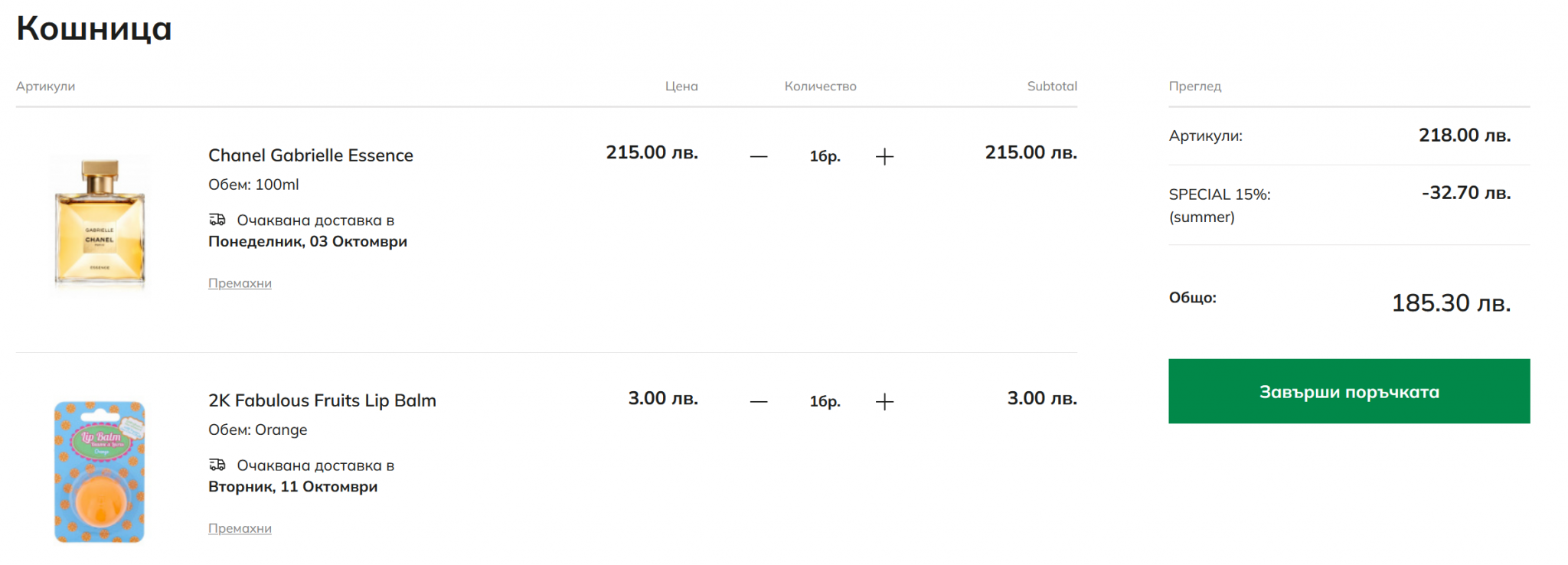
Task: Increase quantity of 2K Fabulous Fruits Lip Balm
Action: coord(884,401)
